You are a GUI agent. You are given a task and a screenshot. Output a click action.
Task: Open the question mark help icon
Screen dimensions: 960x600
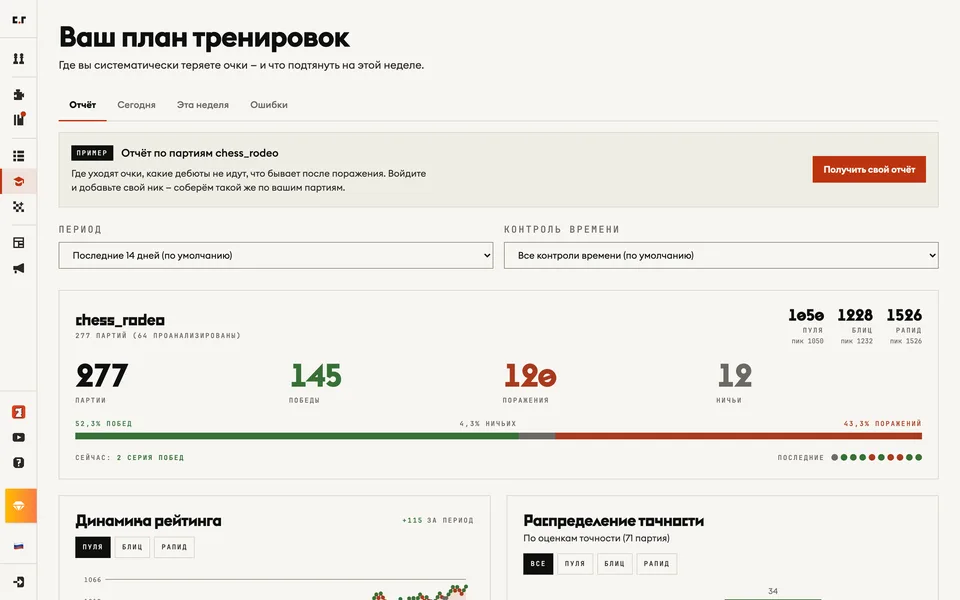[19, 462]
